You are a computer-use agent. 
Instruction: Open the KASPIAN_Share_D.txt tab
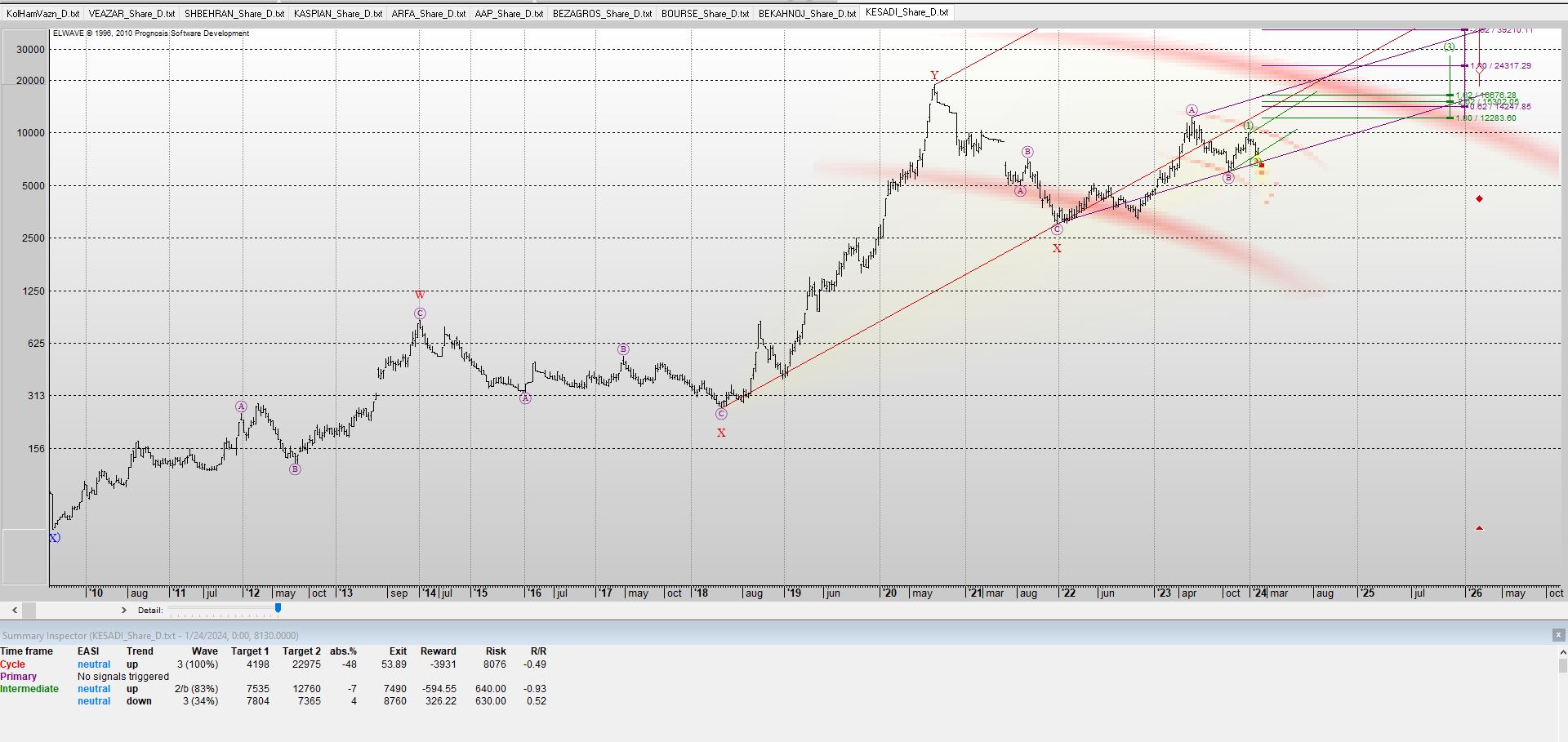point(338,13)
